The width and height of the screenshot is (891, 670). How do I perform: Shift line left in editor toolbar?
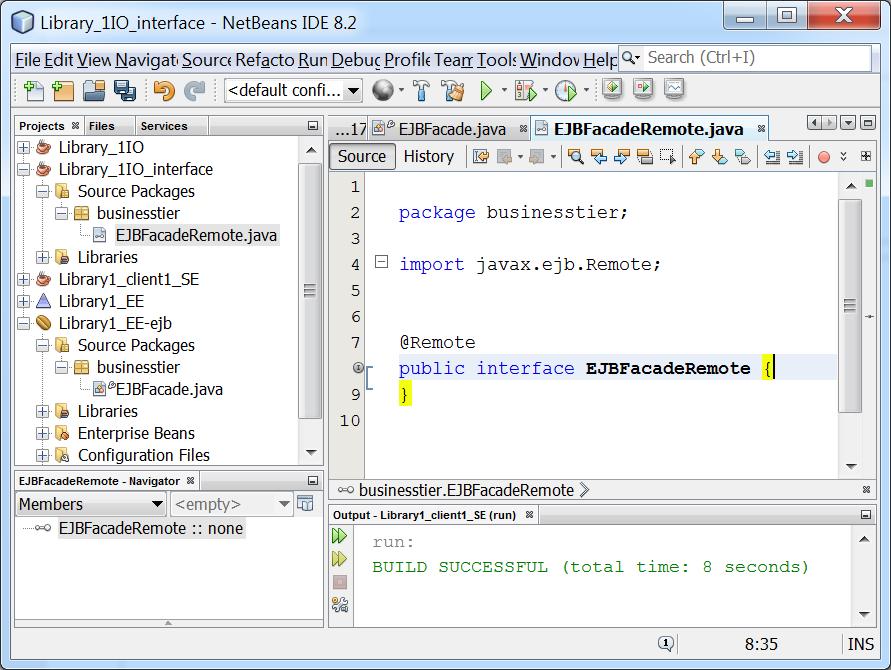(x=771, y=156)
